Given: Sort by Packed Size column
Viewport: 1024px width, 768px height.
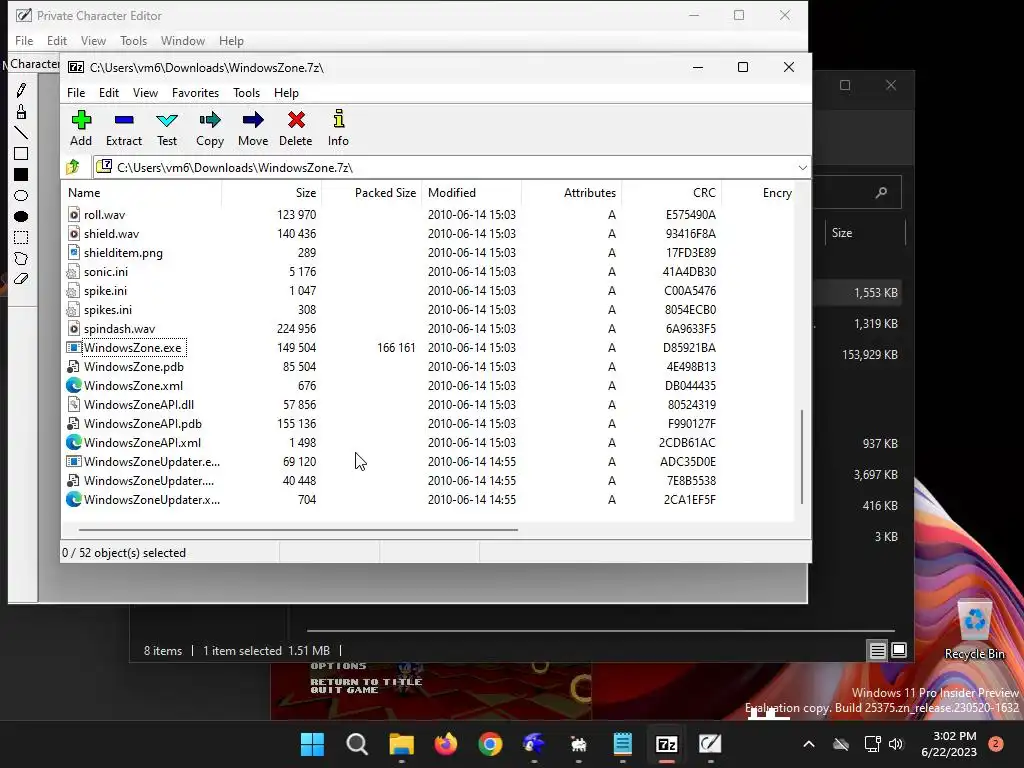Looking at the screenshot, I should pyautogui.click(x=372, y=193).
